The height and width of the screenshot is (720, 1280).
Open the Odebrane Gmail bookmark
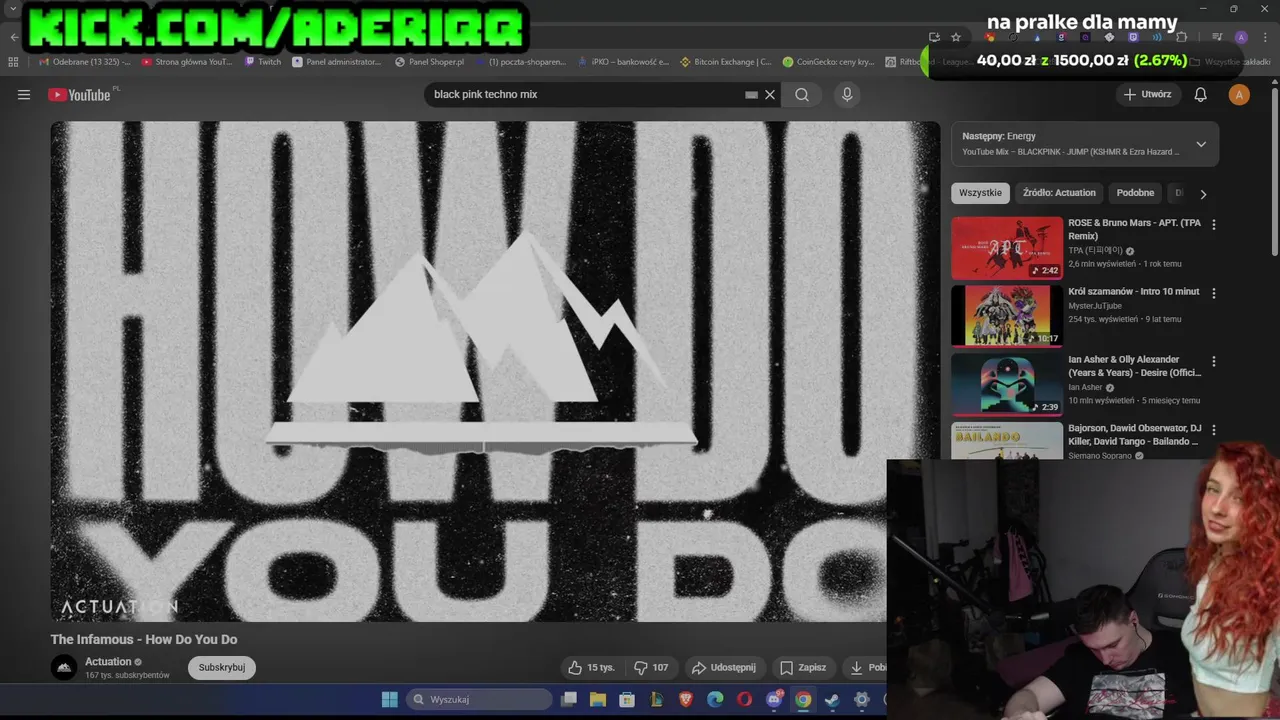coord(85,62)
